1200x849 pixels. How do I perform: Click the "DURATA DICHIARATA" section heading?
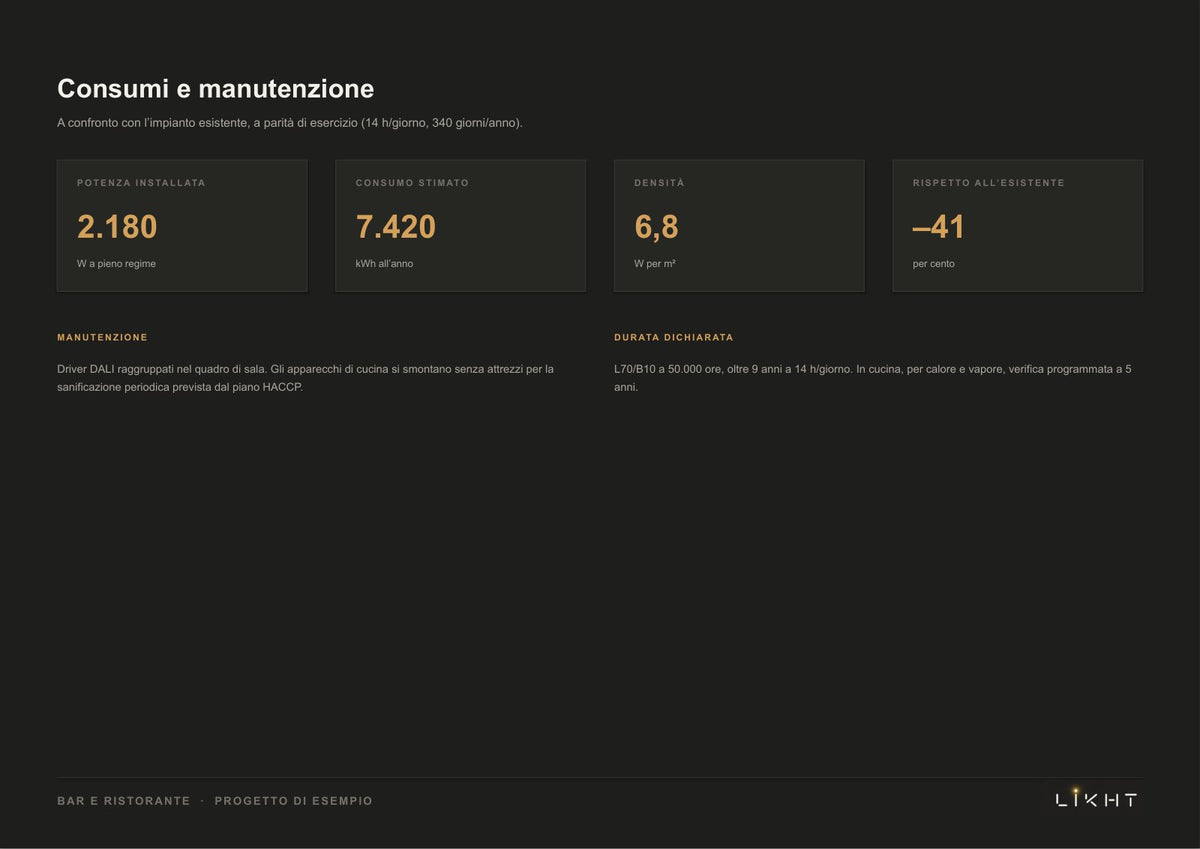pyautogui.click(x=674, y=338)
